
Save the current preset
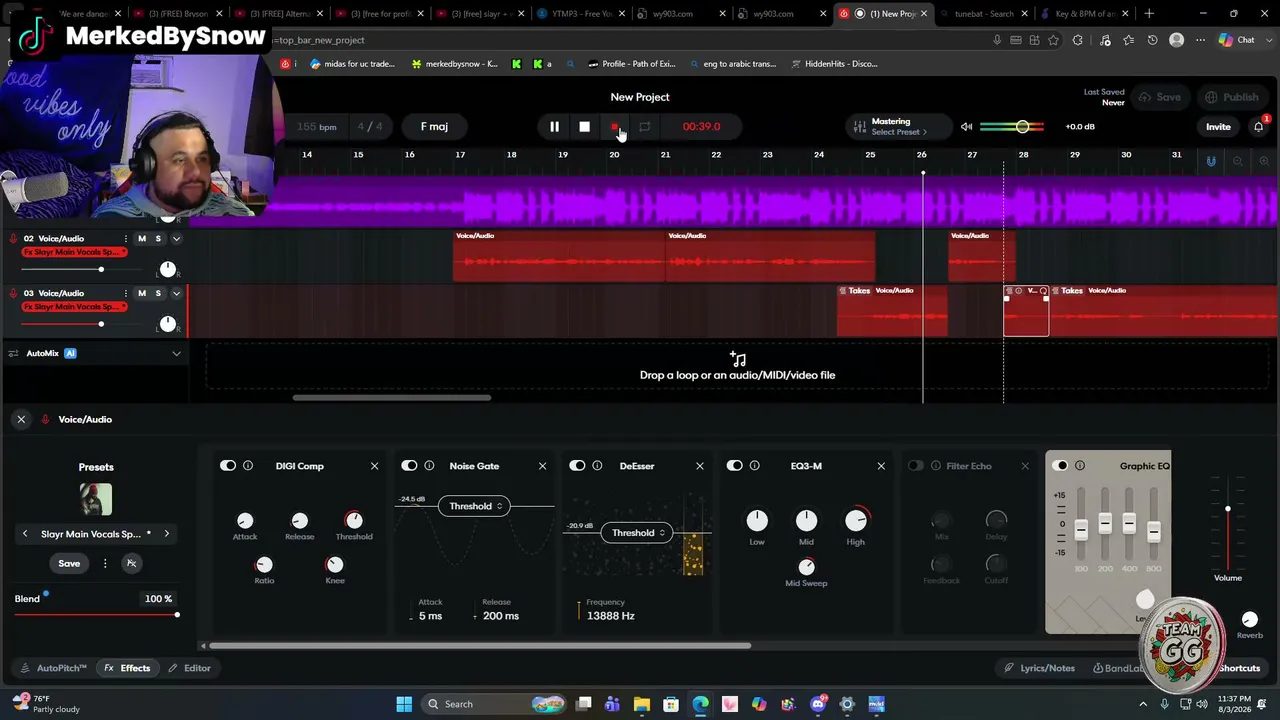pos(69,563)
